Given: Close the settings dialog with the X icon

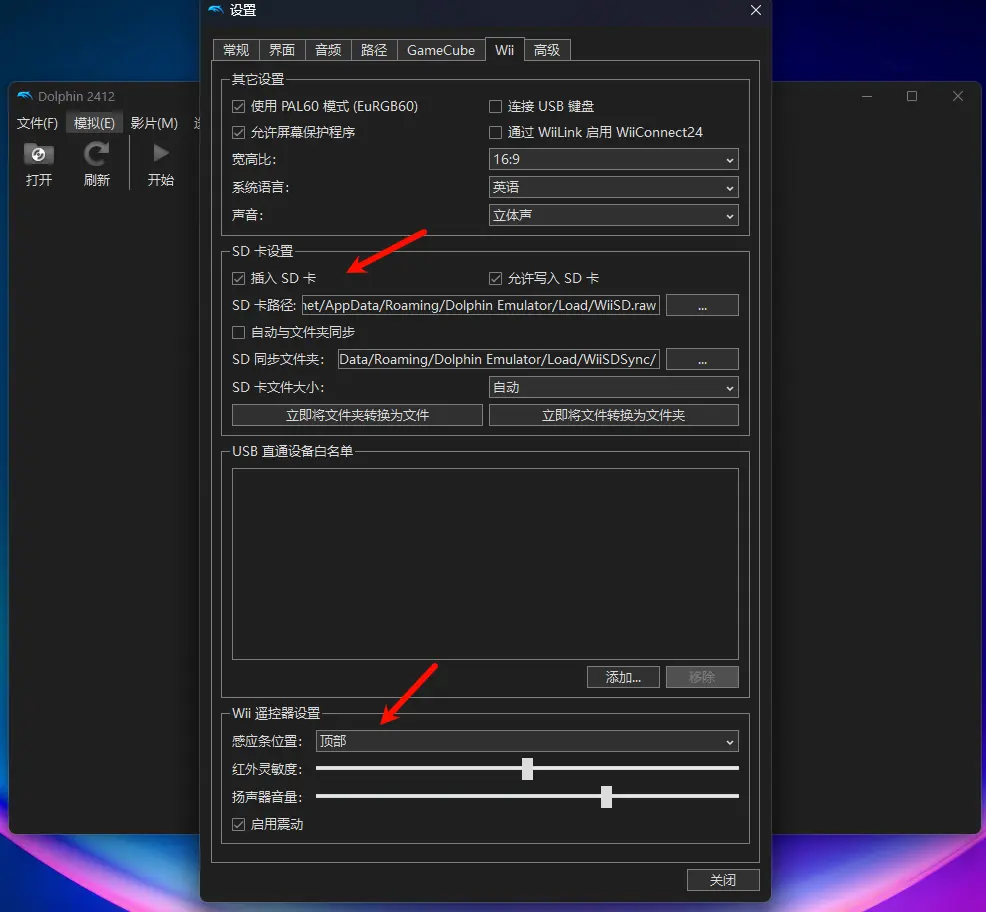Looking at the screenshot, I should pyautogui.click(x=756, y=11).
